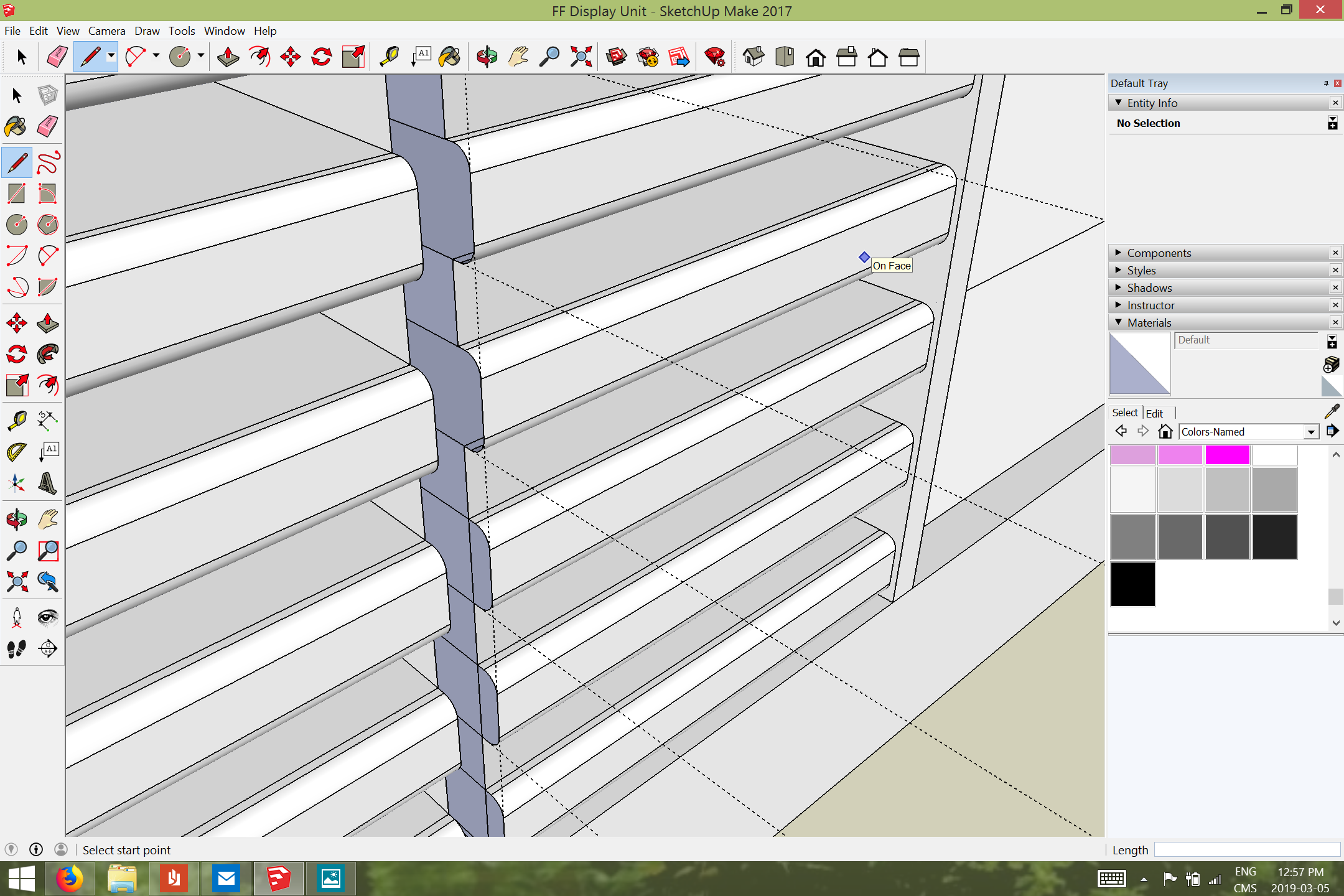
Task: Open the Line tool dropdown arrow
Action: (x=111, y=56)
